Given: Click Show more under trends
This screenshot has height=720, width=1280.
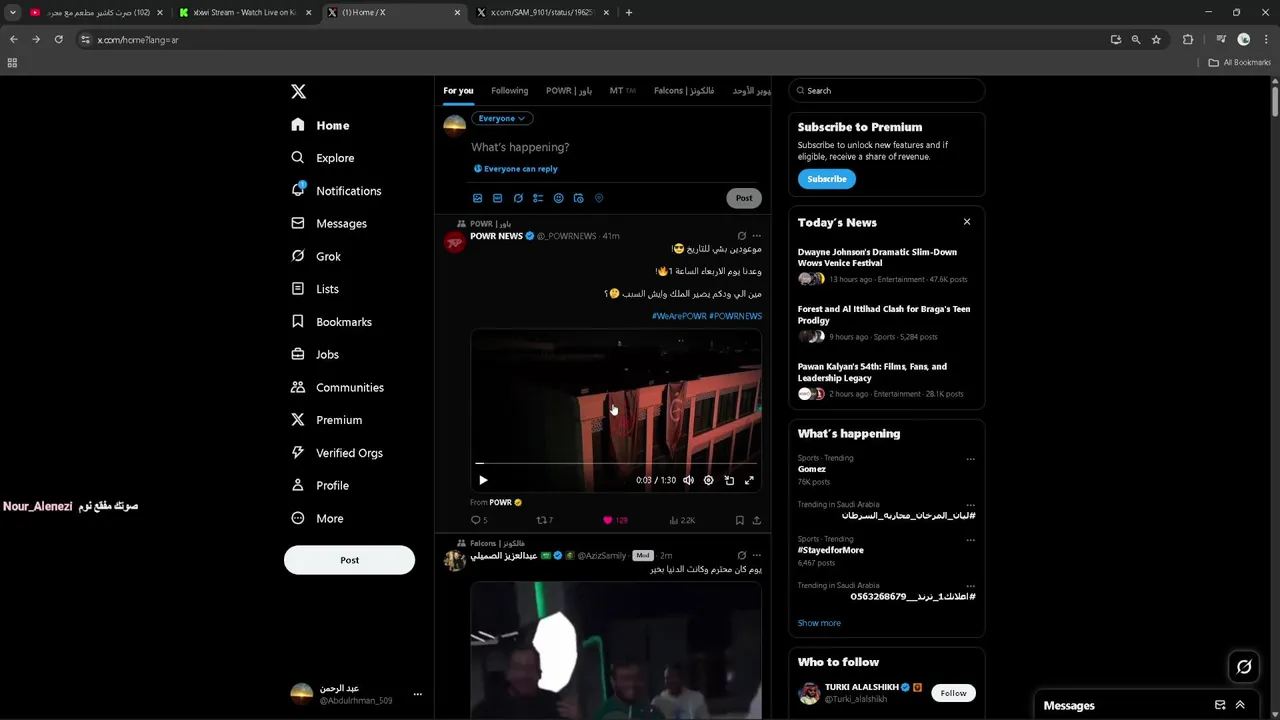Looking at the screenshot, I should point(819,623).
